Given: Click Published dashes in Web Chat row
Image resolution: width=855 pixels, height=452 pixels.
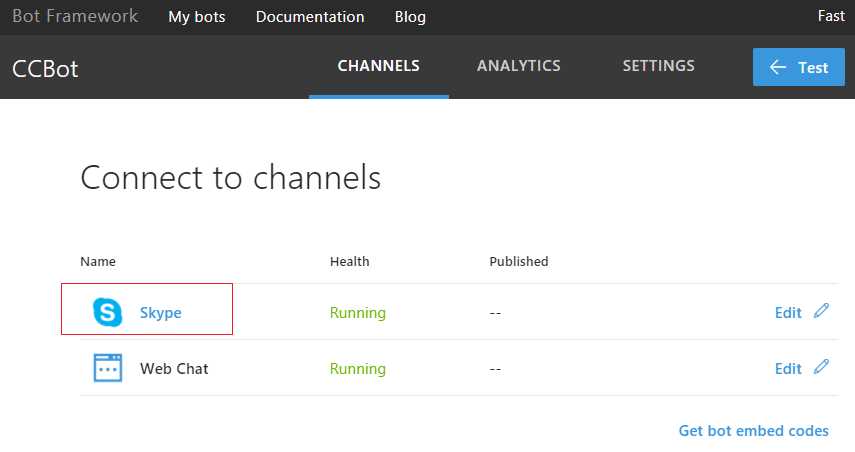Looking at the screenshot, I should click(495, 370).
